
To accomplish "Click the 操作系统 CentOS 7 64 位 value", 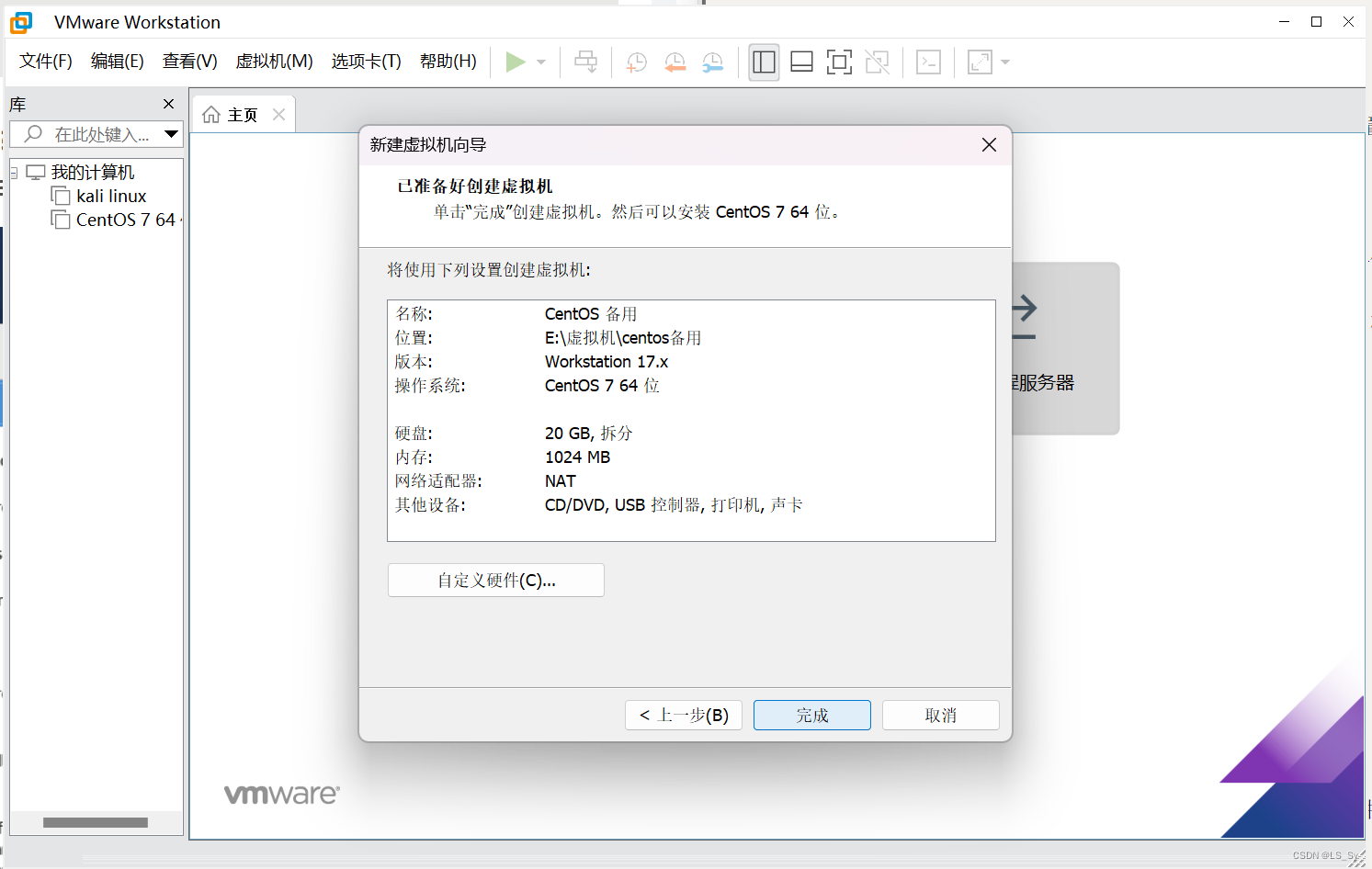I will tap(602, 386).
